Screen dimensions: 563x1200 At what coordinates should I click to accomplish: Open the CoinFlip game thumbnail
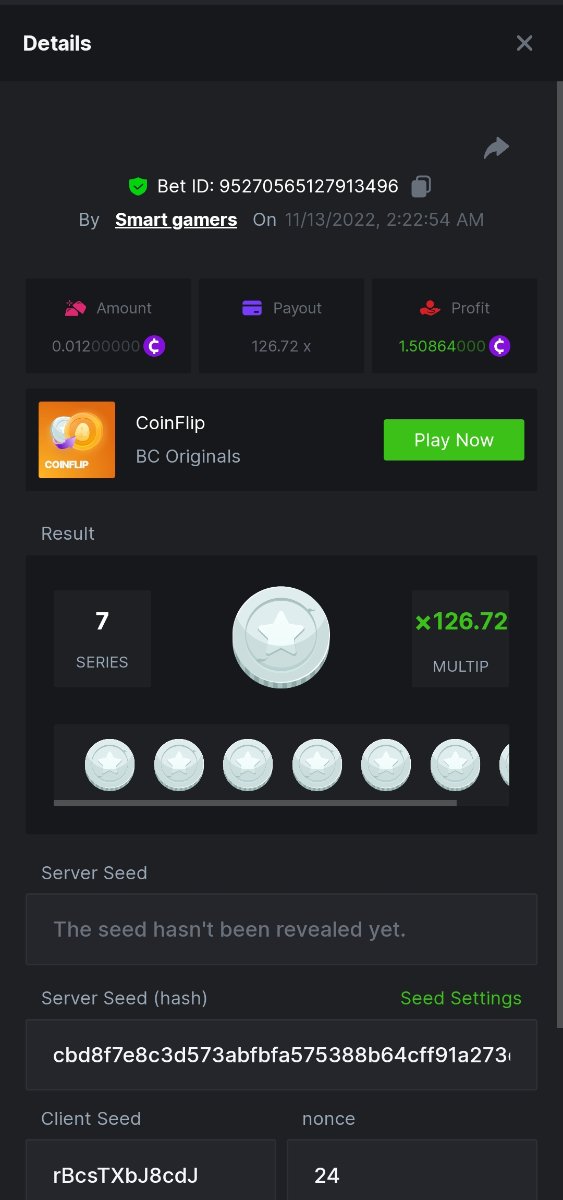pos(77,440)
